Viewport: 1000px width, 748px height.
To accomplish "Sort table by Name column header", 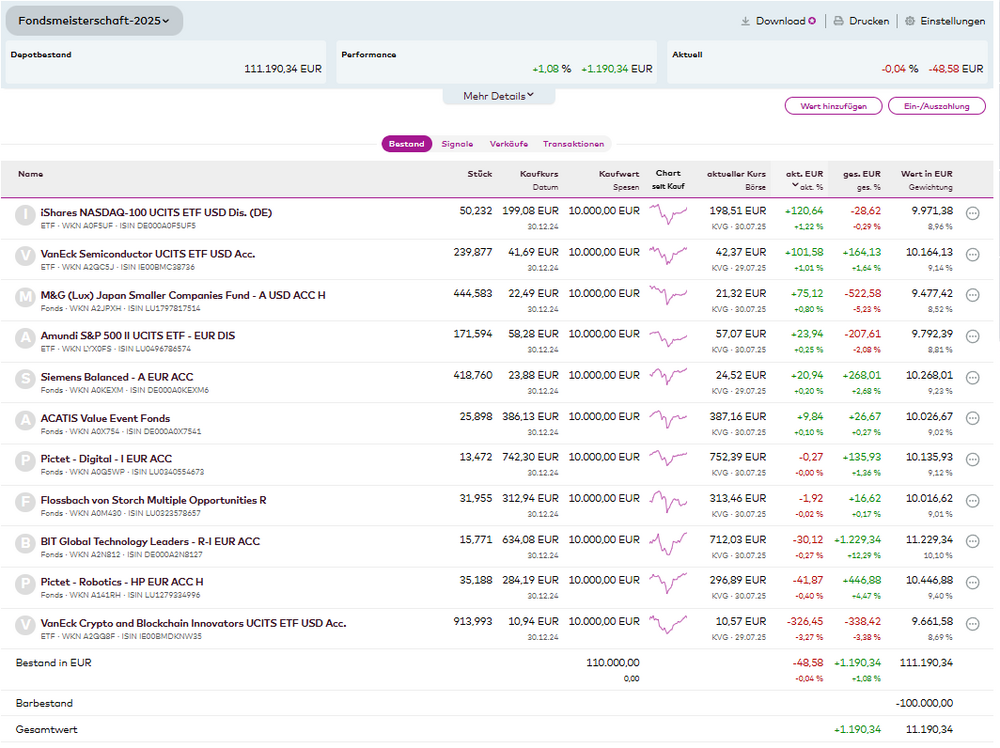I will click(x=31, y=174).
